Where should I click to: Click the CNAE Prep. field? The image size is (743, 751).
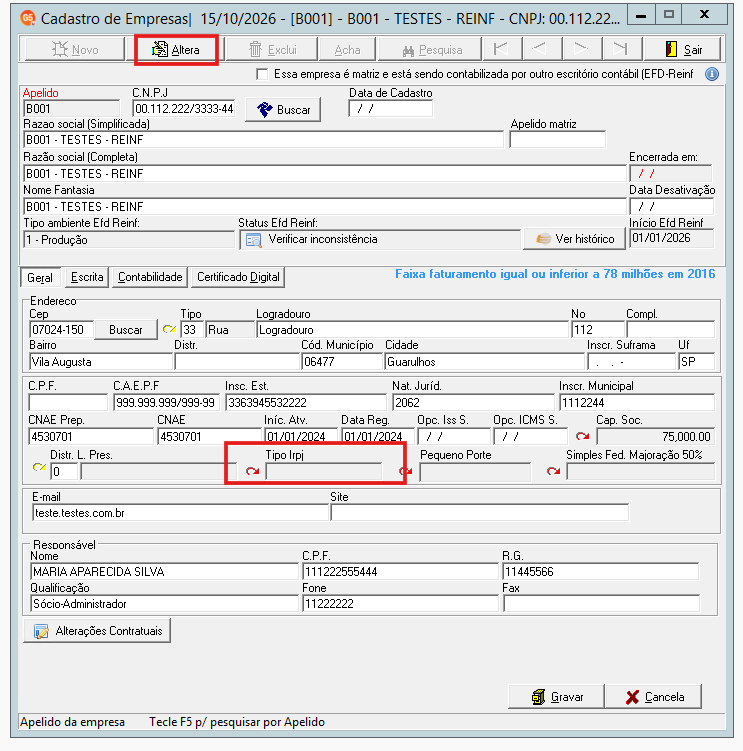click(x=91, y=436)
